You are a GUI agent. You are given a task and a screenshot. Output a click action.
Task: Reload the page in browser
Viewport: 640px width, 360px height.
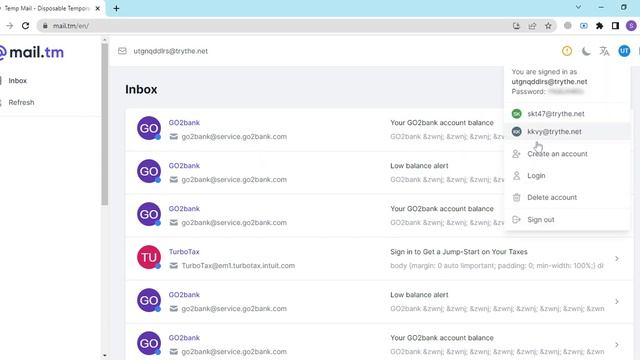coord(25,26)
